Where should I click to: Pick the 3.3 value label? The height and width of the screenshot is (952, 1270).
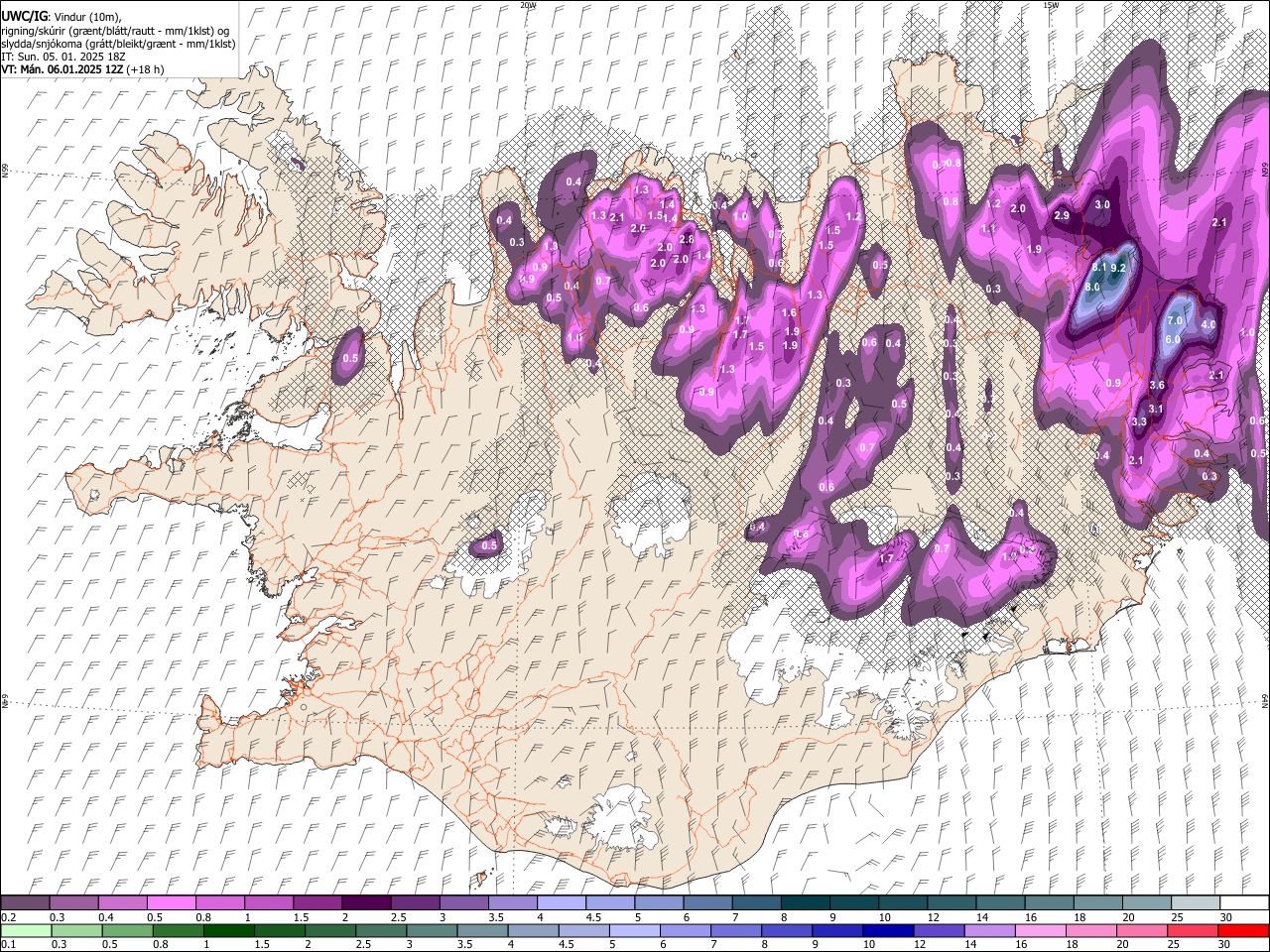1139,421
